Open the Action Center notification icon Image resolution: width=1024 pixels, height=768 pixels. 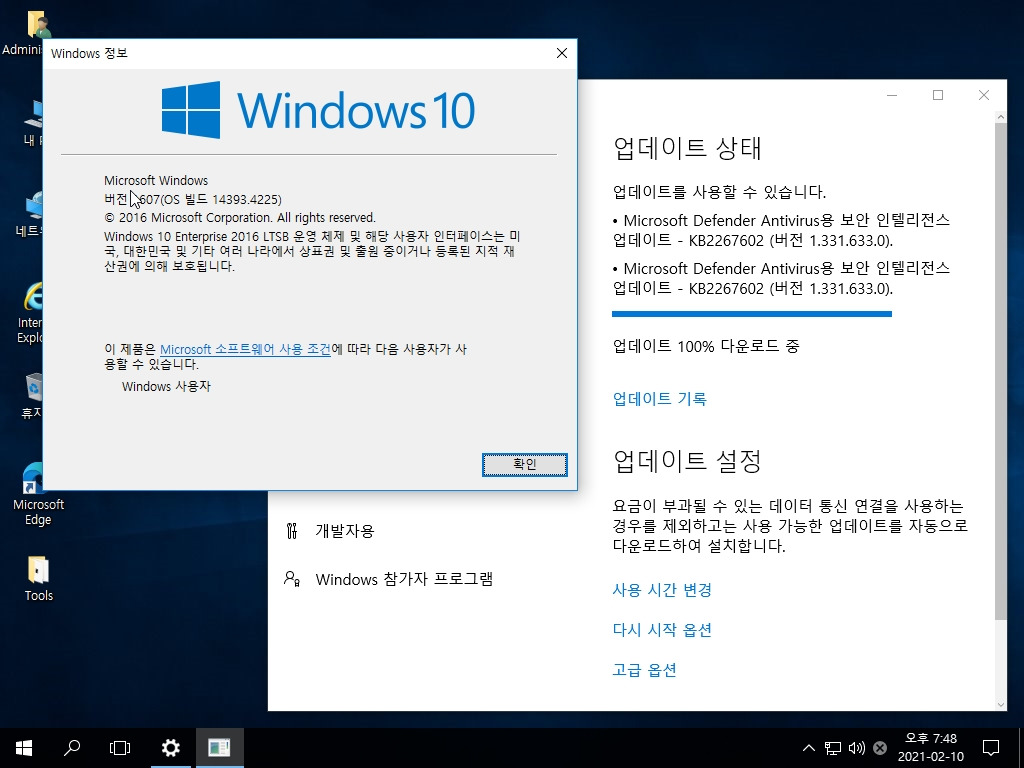(x=991, y=748)
